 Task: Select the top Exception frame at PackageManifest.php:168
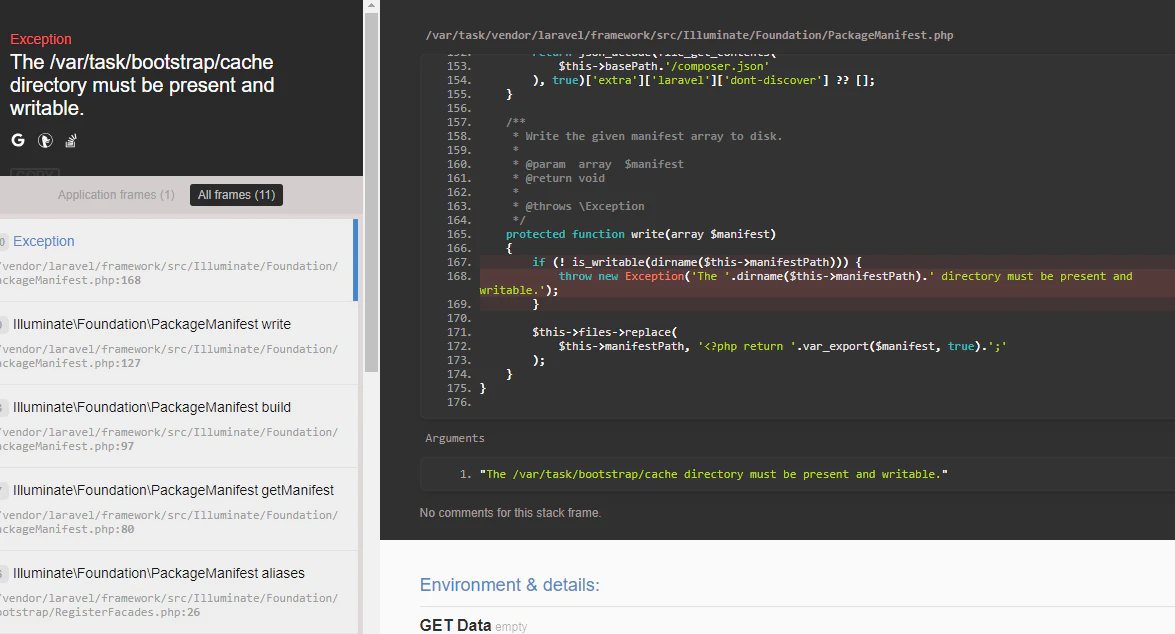178,260
